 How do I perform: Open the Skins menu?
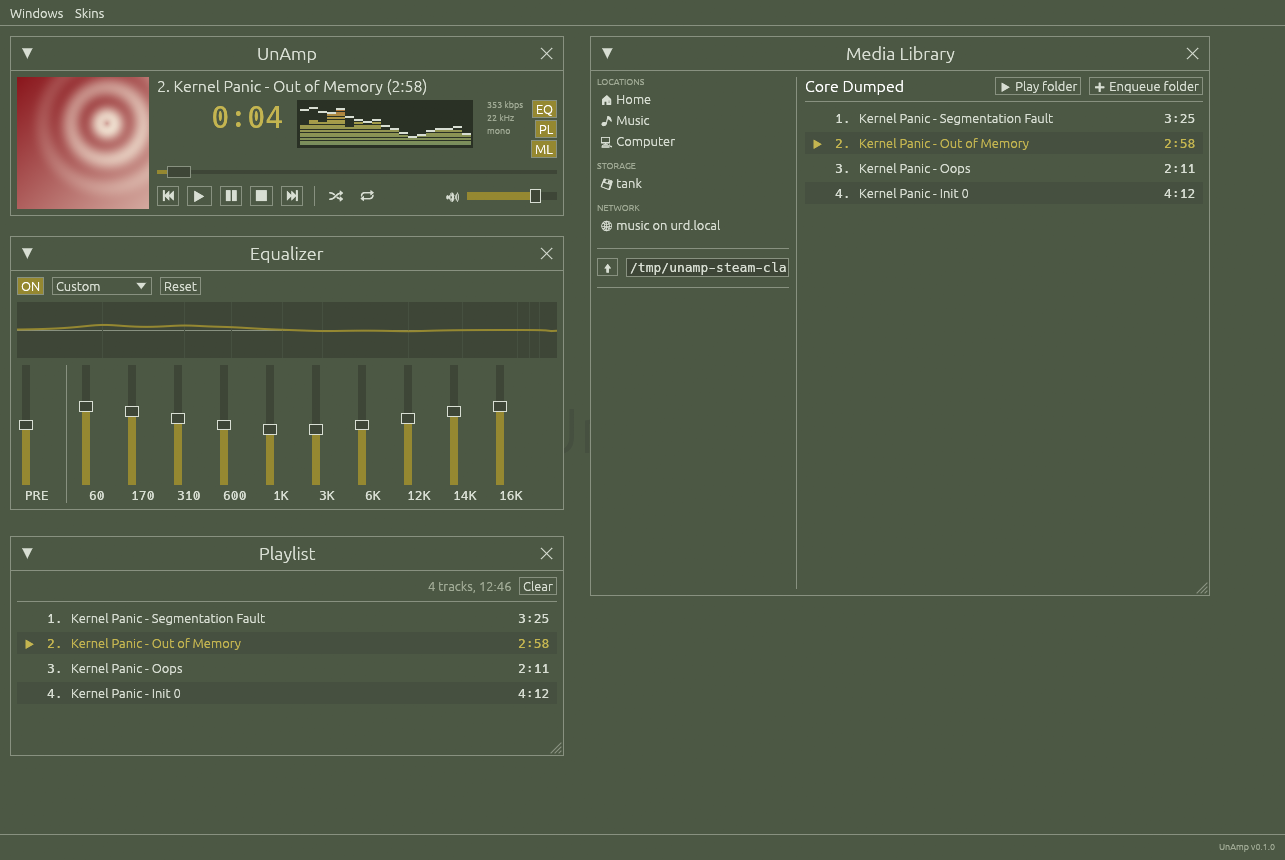pyautogui.click(x=89, y=13)
